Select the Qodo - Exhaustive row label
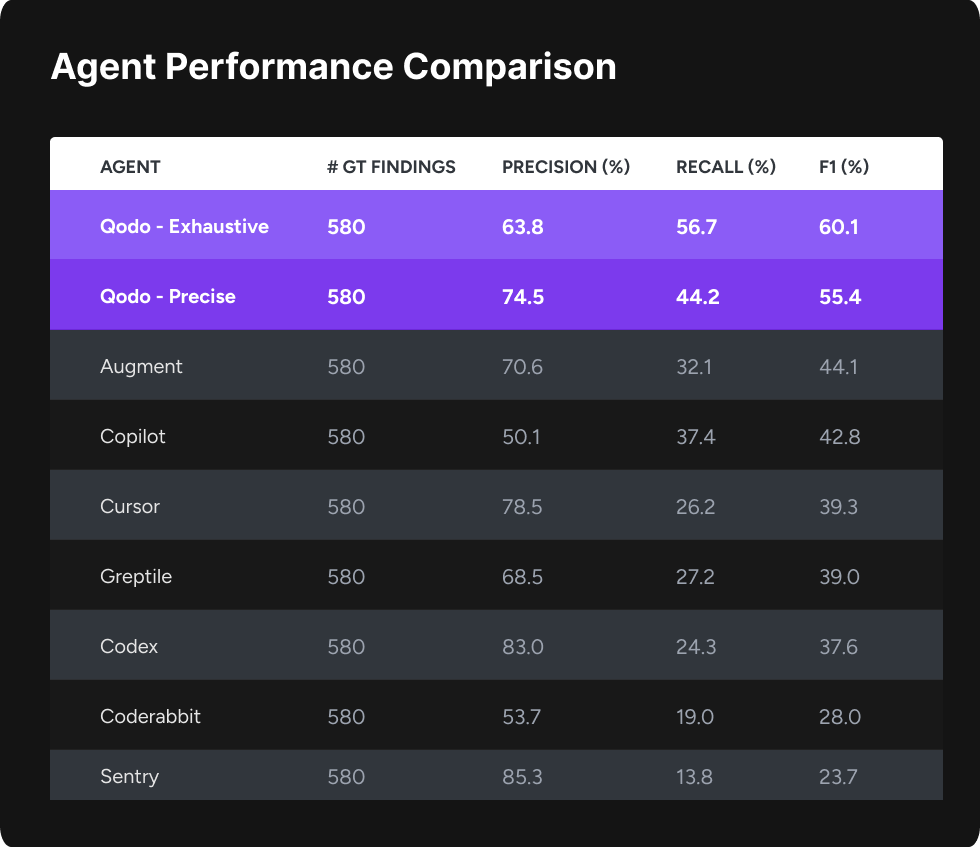Viewport: 980px width, 847px height. 184,227
